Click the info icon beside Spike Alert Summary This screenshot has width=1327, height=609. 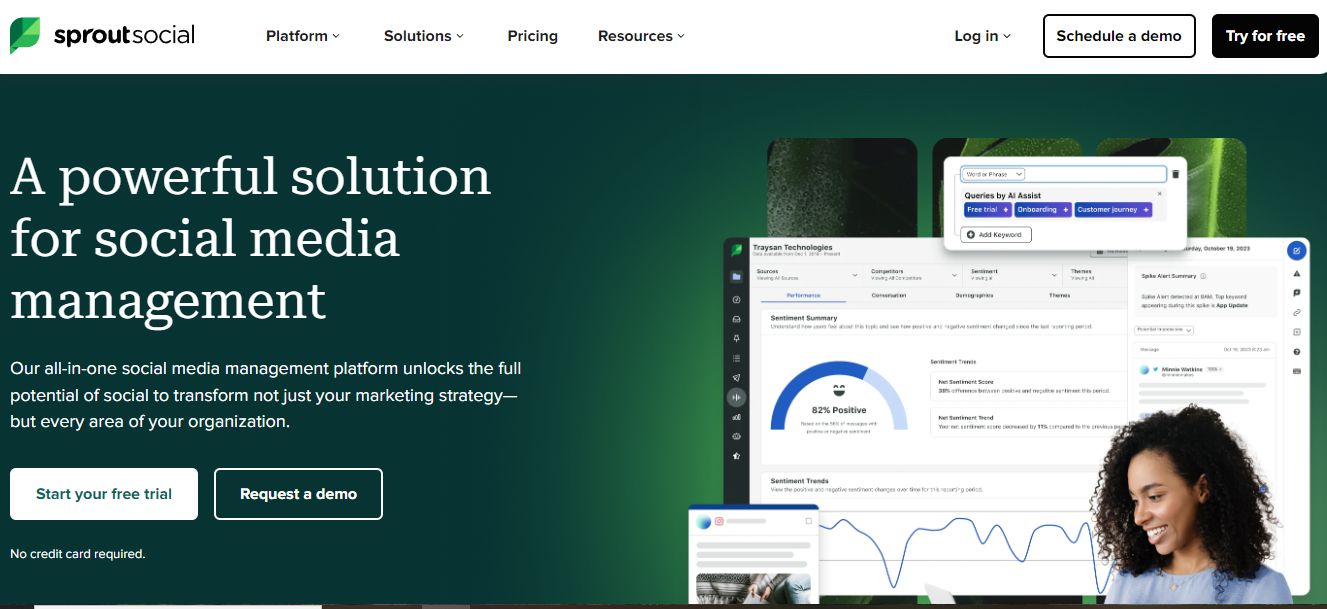[1203, 276]
